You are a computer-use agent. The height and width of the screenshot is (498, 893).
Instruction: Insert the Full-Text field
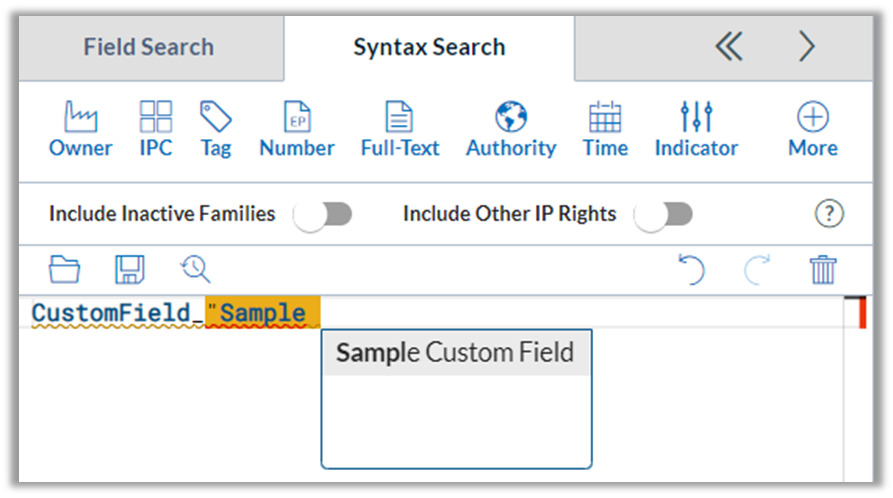click(400, 129)
